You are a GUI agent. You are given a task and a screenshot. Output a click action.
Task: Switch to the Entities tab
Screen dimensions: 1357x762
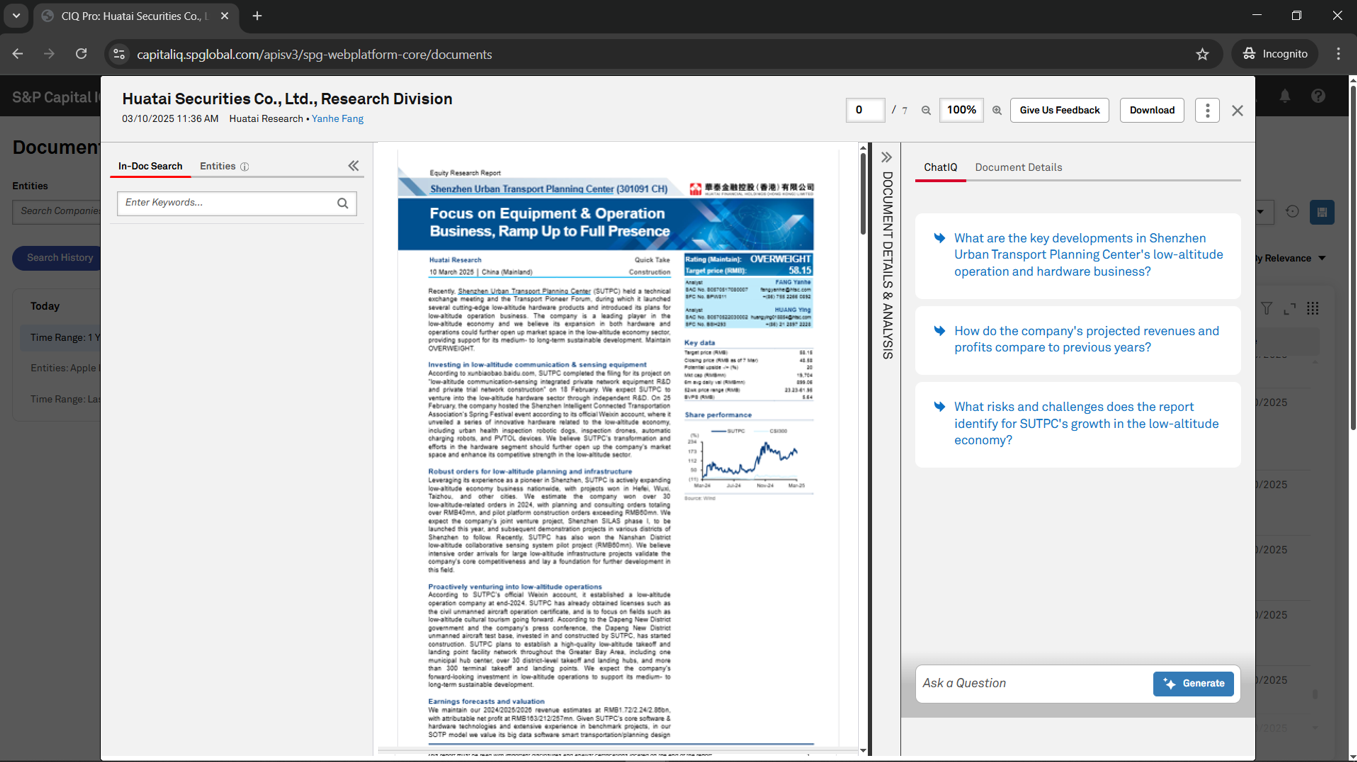(218, 166)
